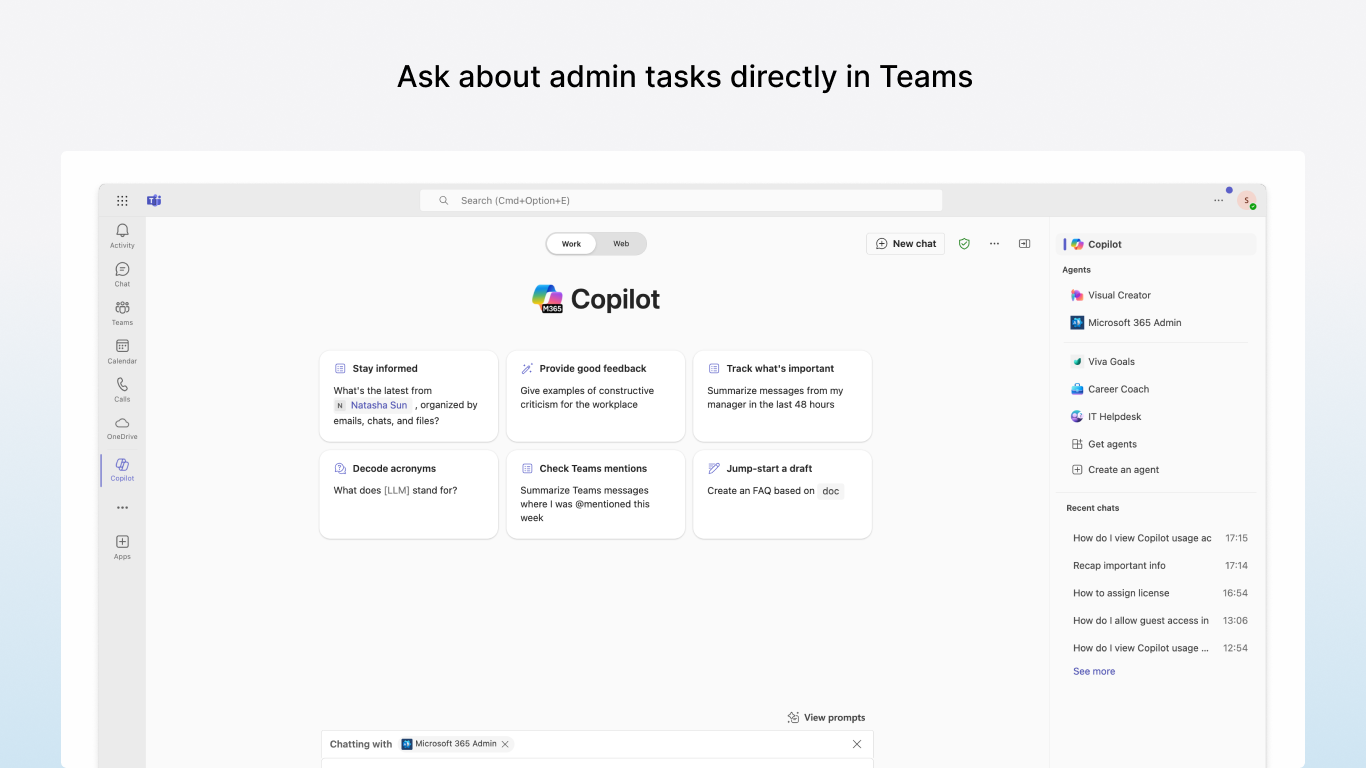The image size is (1366, 768).
Task: Open the Microsoft 365 Admin agent
Action: click(x=1126, y=323)
